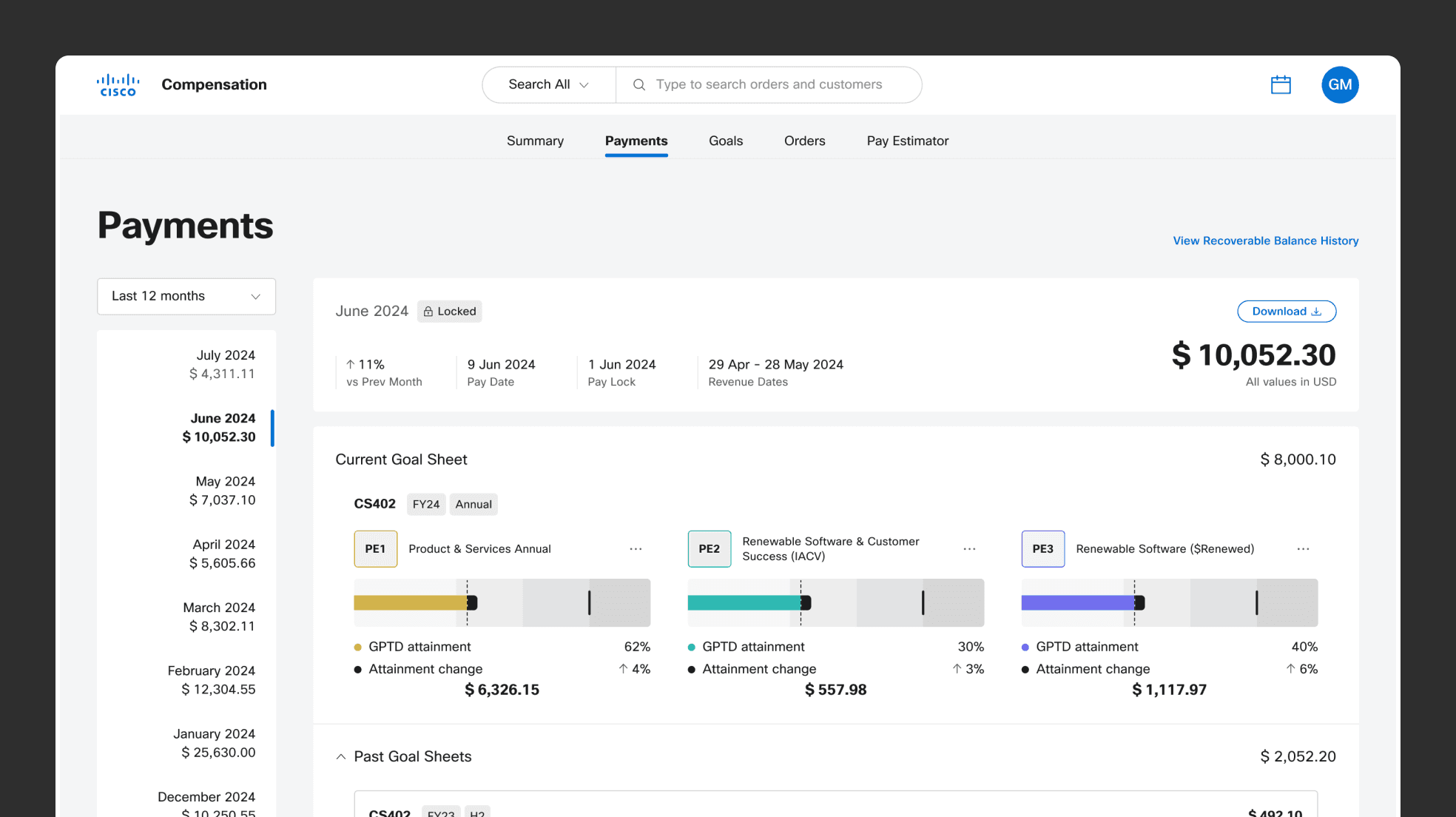Go to the Goals tab
The height and width of the screenshot is (817, 1456).
(x=725, y=141)
